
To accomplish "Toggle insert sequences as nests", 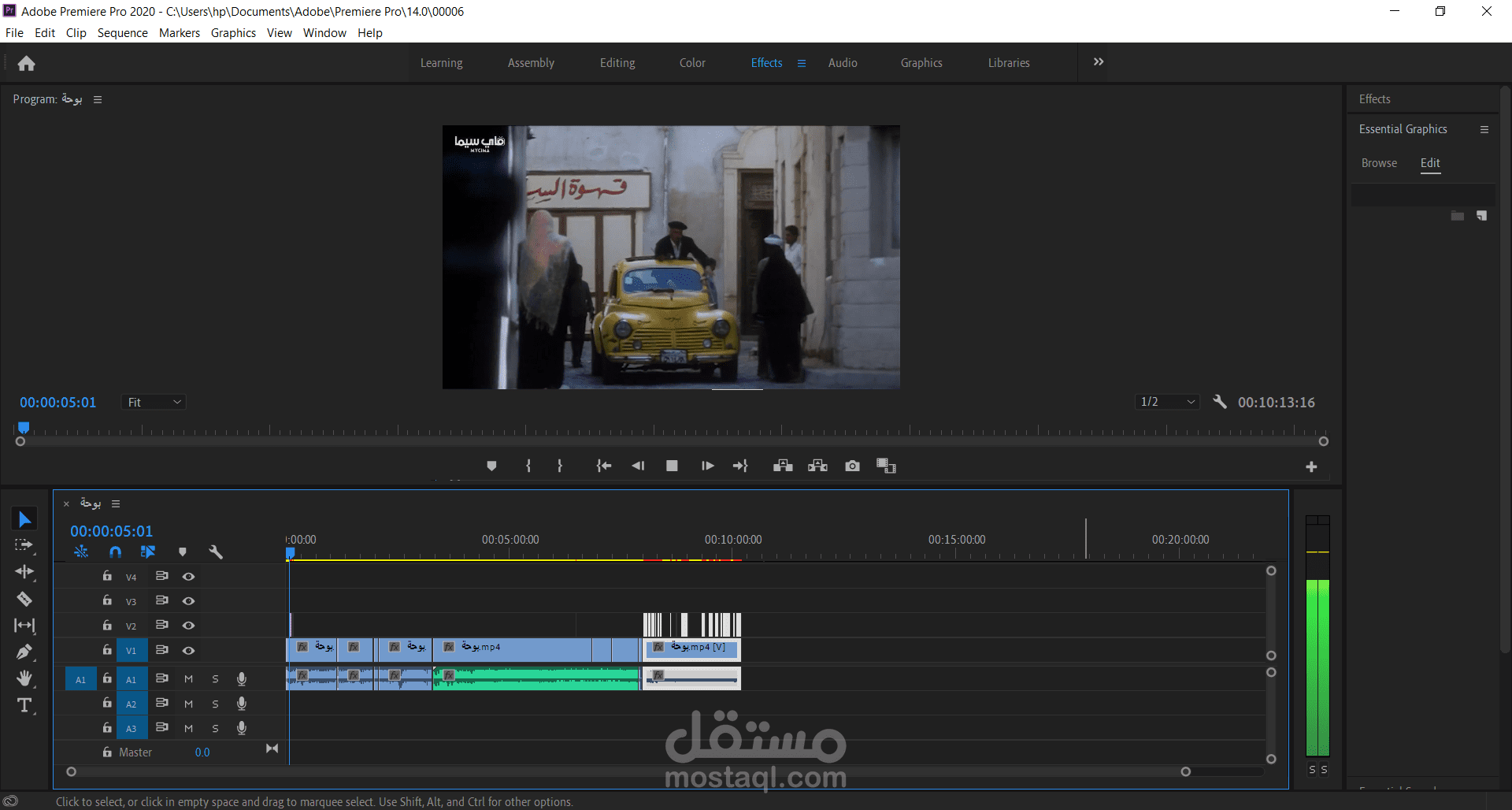I will (81, 552).
